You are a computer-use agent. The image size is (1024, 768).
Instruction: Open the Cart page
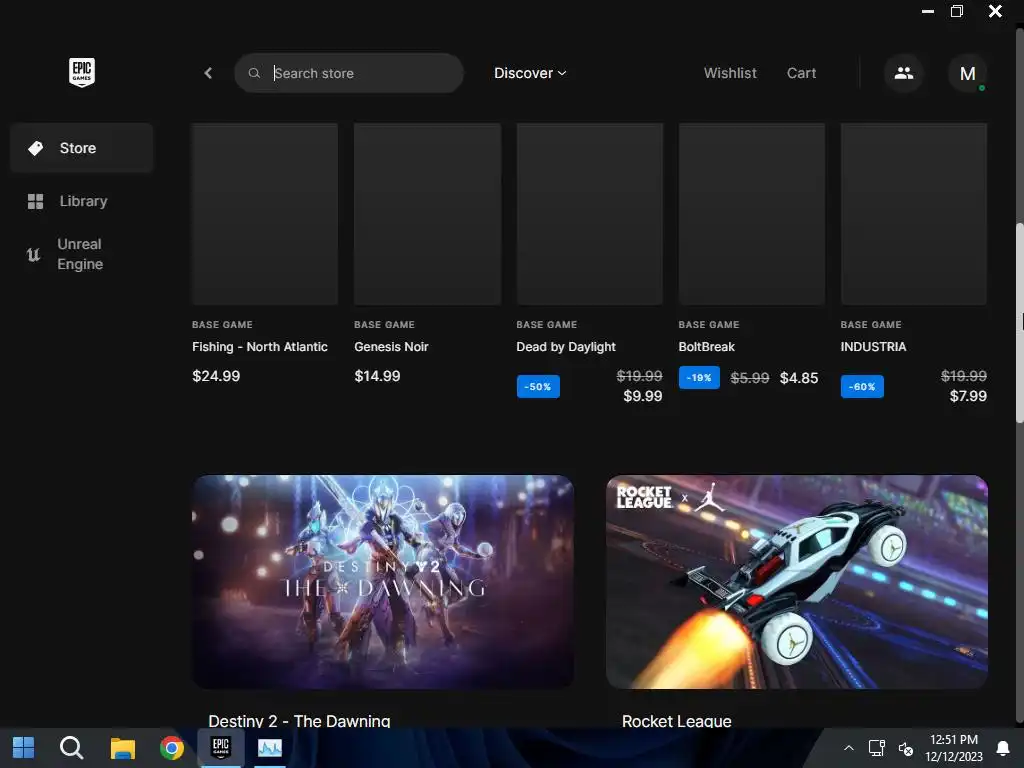801,73
